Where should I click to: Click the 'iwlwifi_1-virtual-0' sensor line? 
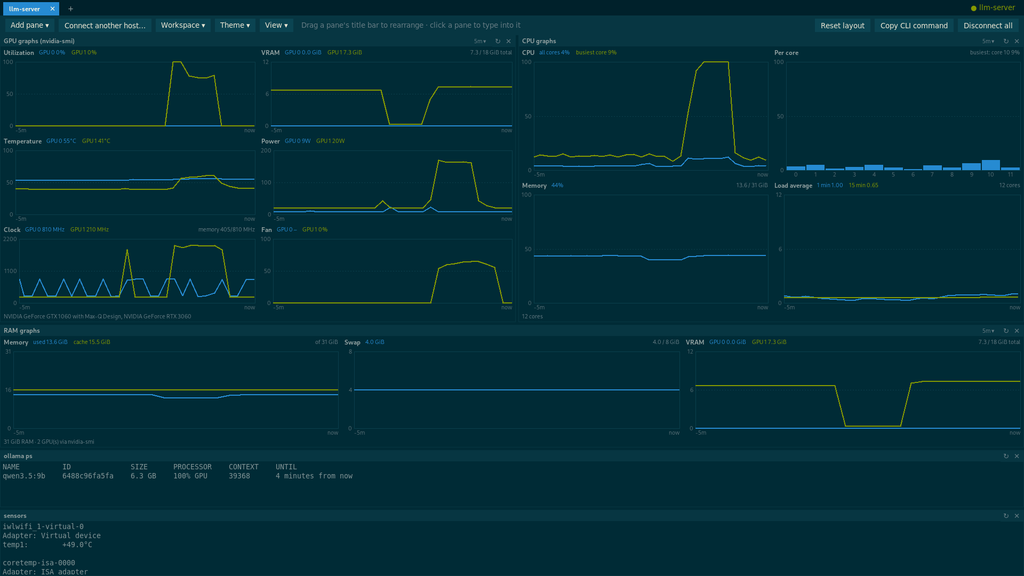pyautogui.click(x=43, y=526)
